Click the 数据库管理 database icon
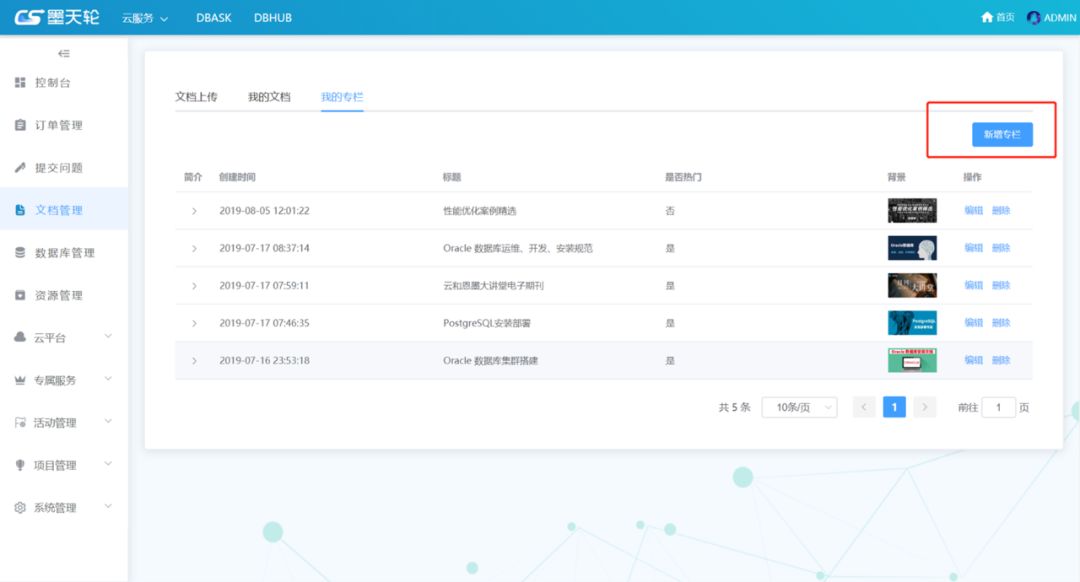This screenshot has width=1080, height=582. (x=20, y=253)
